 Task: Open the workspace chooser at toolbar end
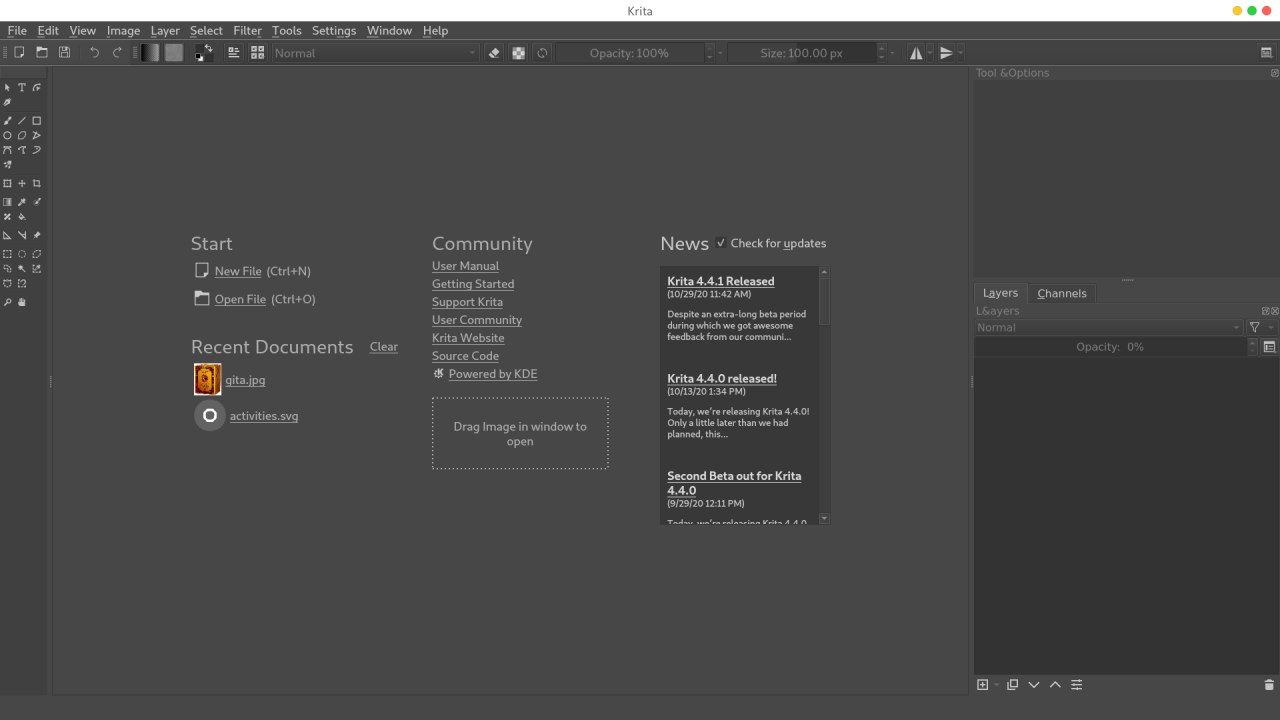point(1267,53)
